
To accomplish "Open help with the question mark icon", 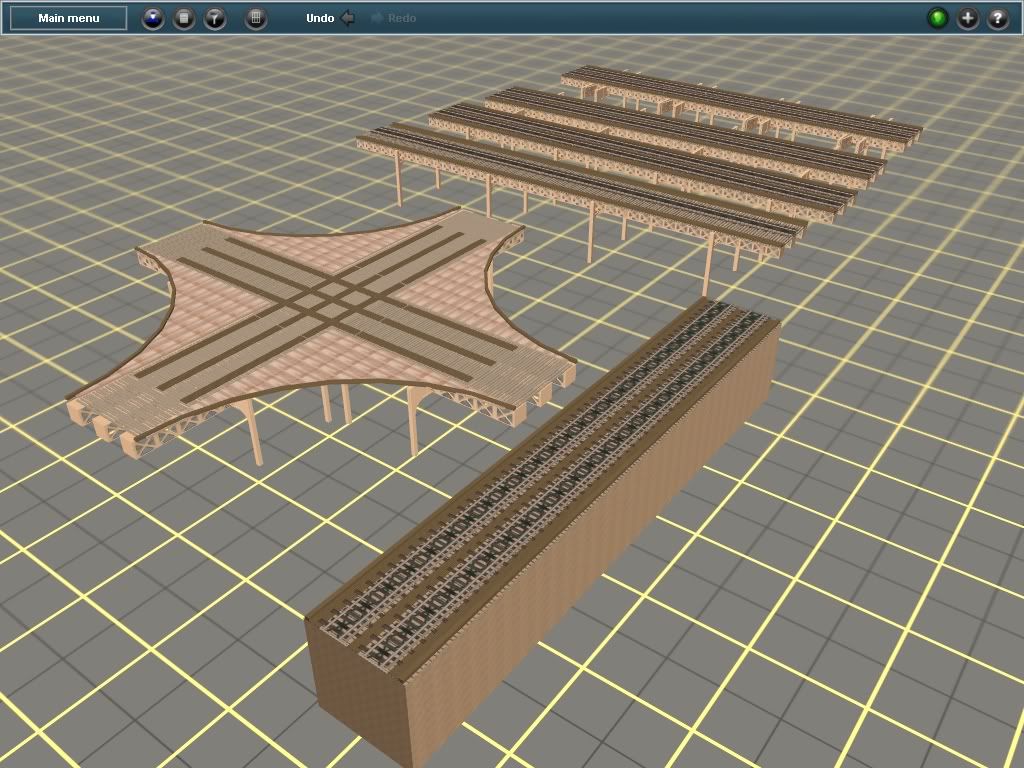I will (998, 18).
